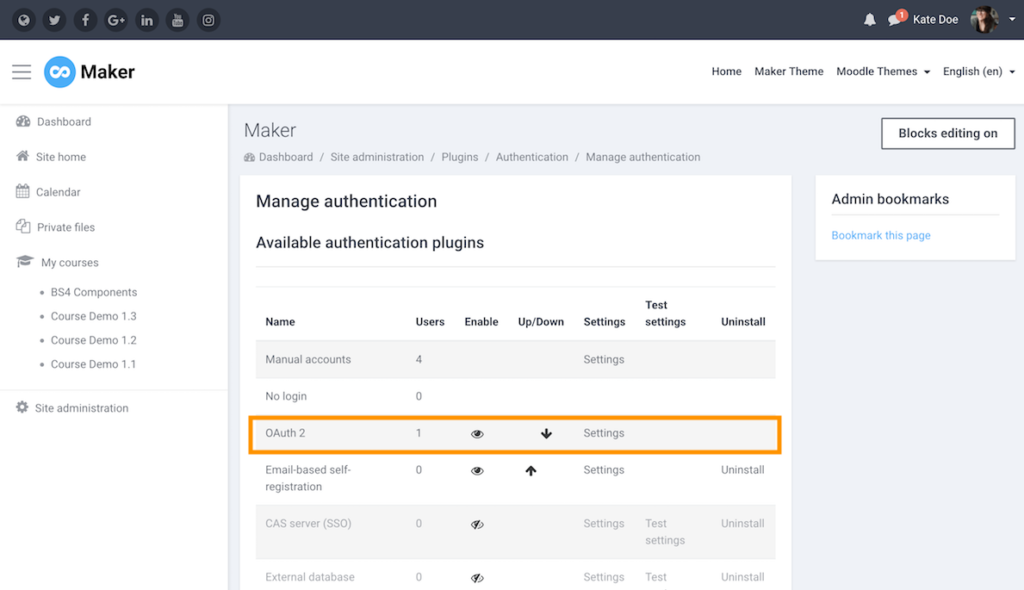Viewport: 1024px width, 590px height.
Task: Enable the CAS server (SSO) plugin
Action: 477,524
